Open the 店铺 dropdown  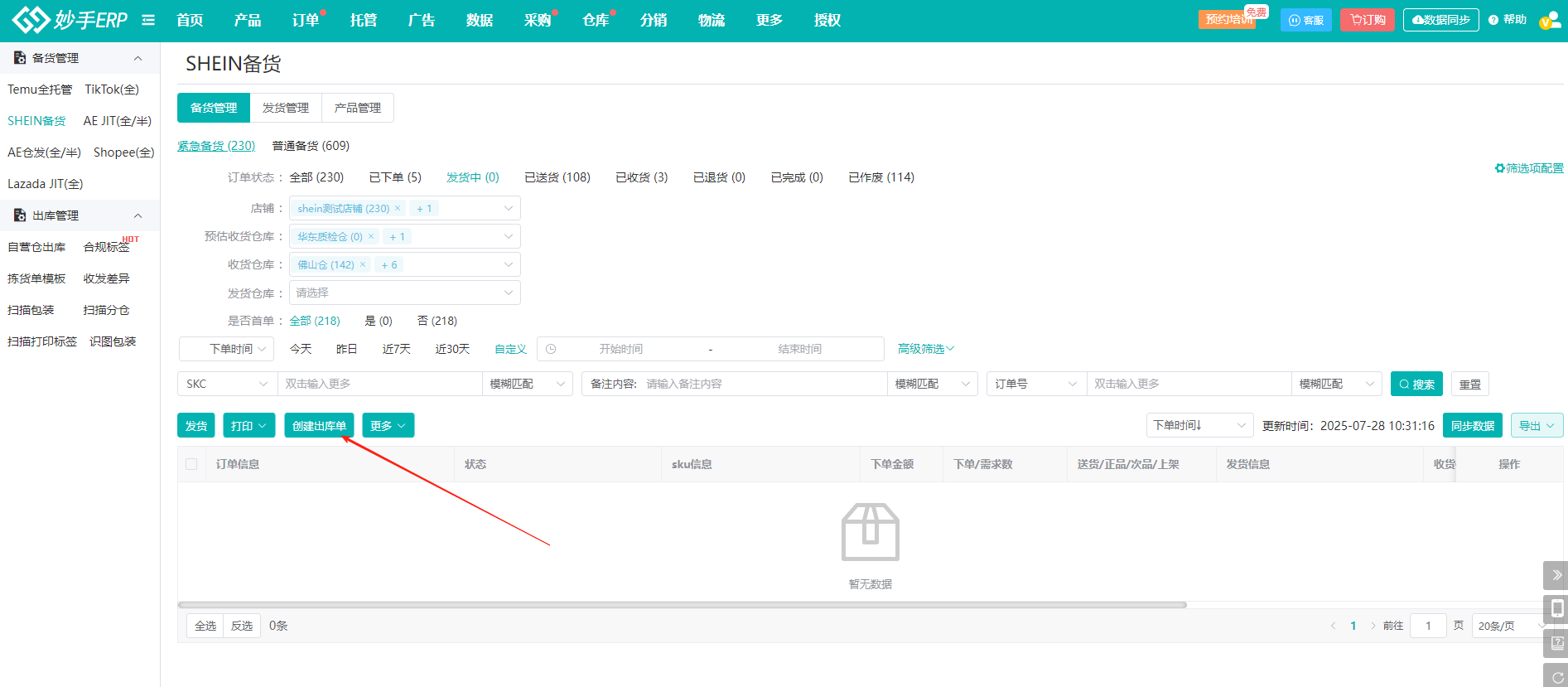tap(405, 208)
